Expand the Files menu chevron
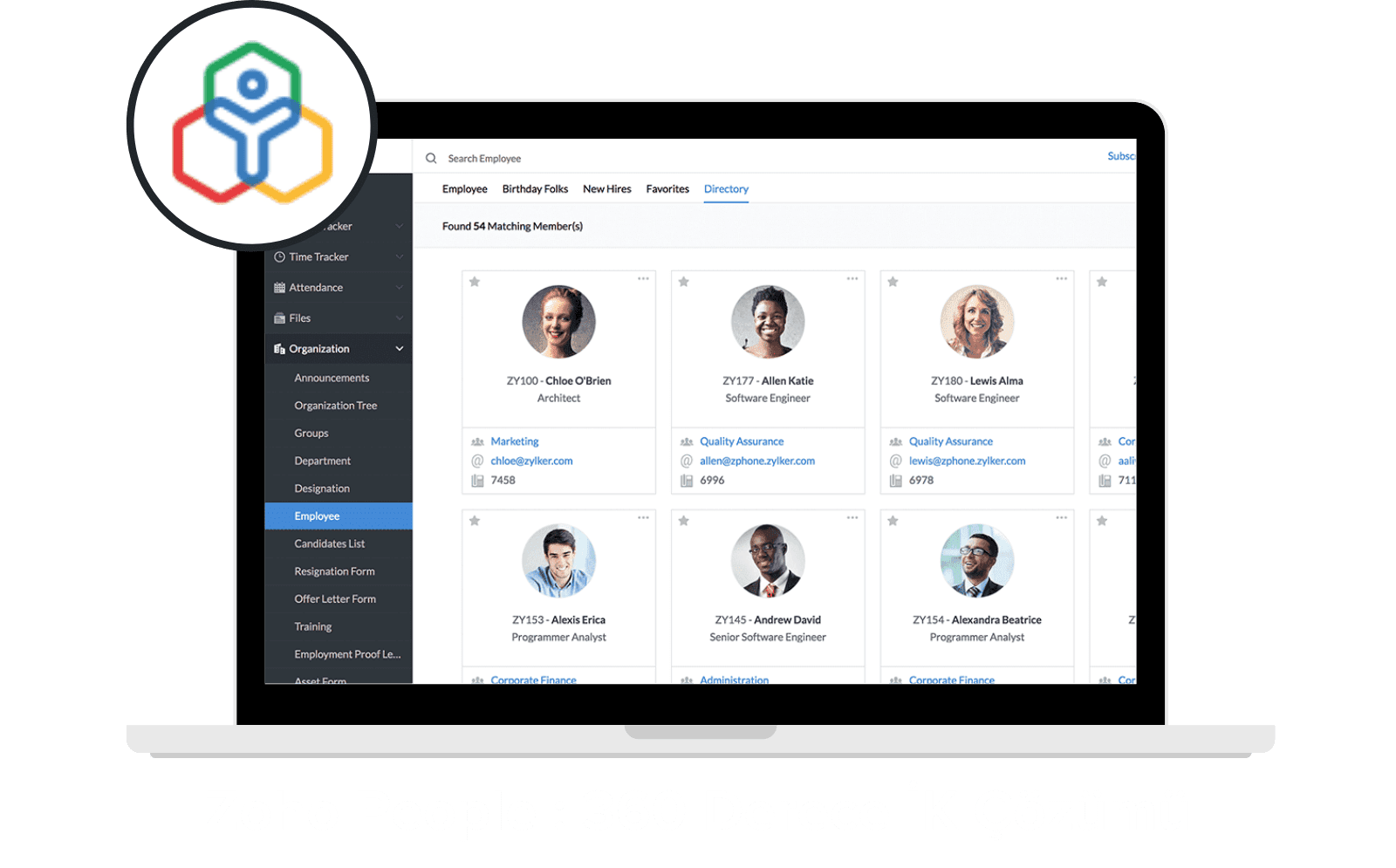The image size is (1396, 868). 400,318
